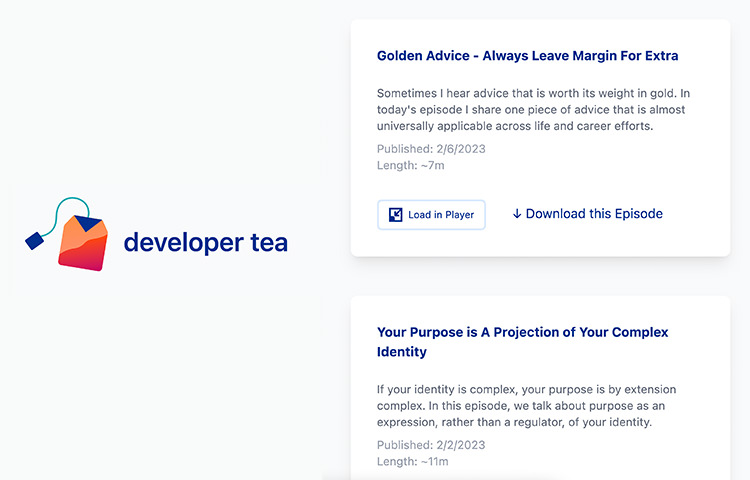Click the 'If your identity is complex' description

pos(527,406)
